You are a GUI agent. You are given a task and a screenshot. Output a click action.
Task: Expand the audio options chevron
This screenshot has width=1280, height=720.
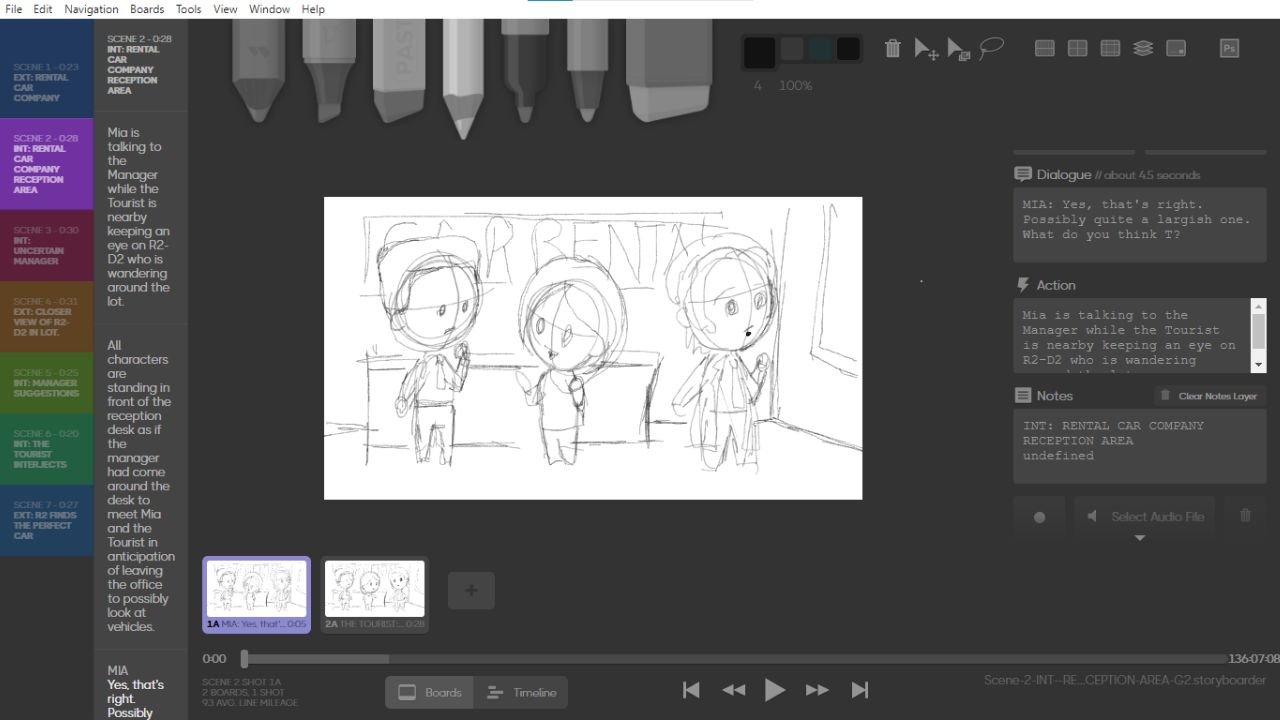(1140, 538)
